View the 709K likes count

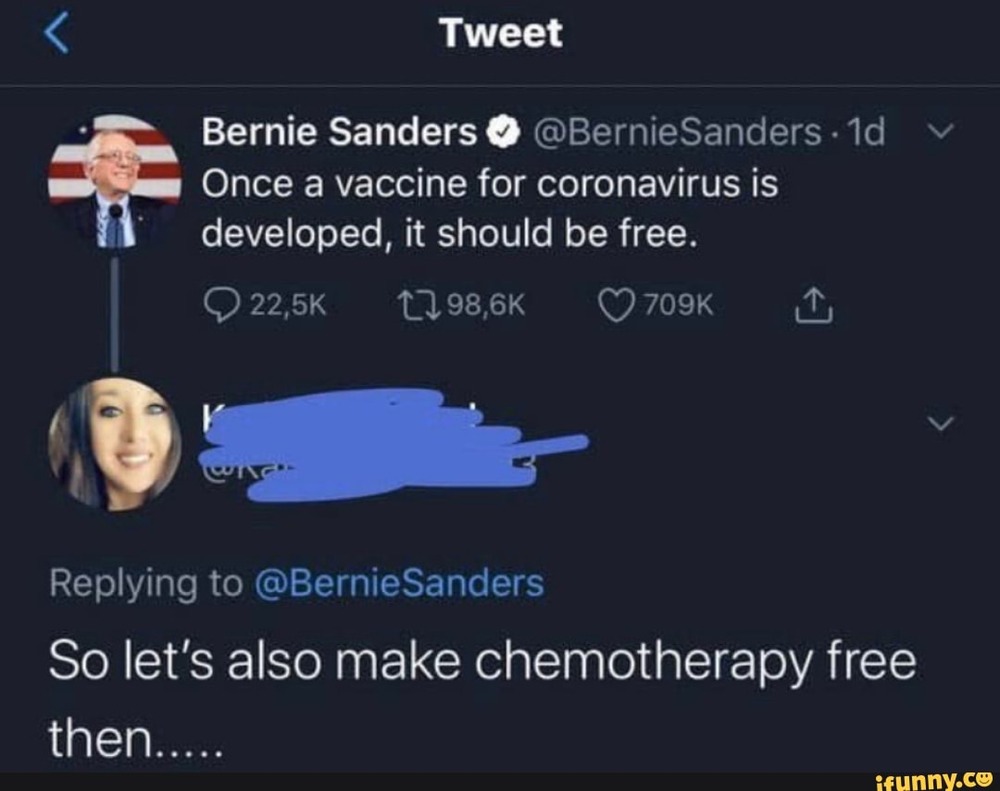coord(679,305)
